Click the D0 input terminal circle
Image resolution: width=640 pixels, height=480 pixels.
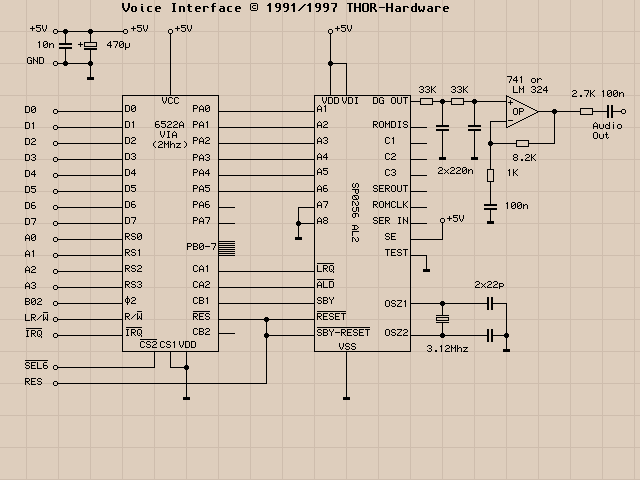[56, 109]
